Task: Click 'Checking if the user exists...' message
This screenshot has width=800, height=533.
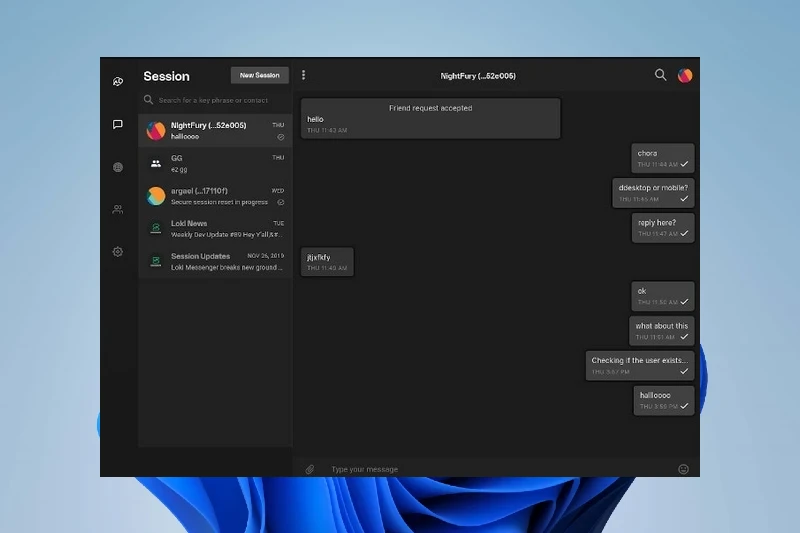Action: [x=640, y=365]
